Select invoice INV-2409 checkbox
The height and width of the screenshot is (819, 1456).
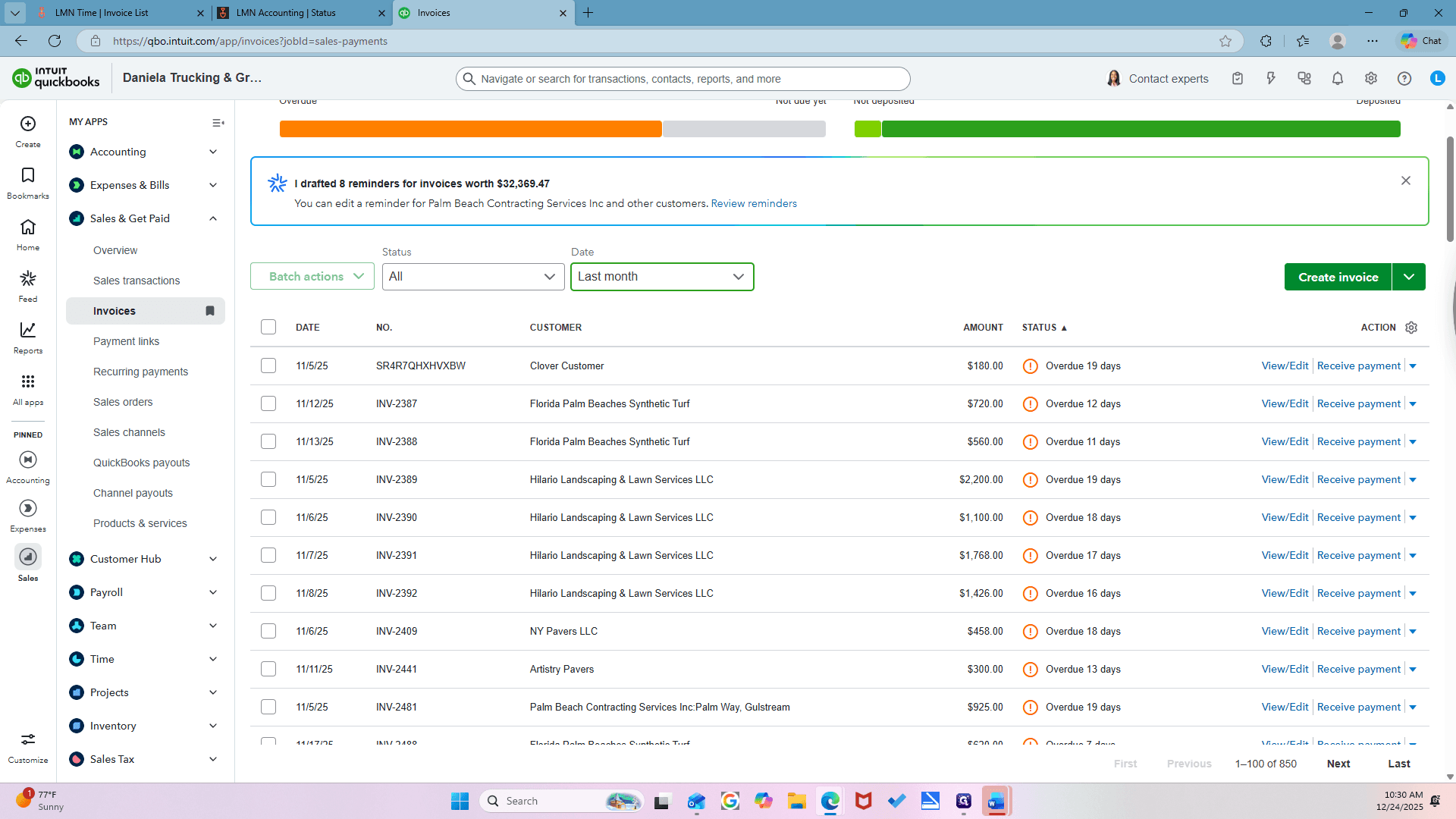pyautogui.click(x=268, y=631)
